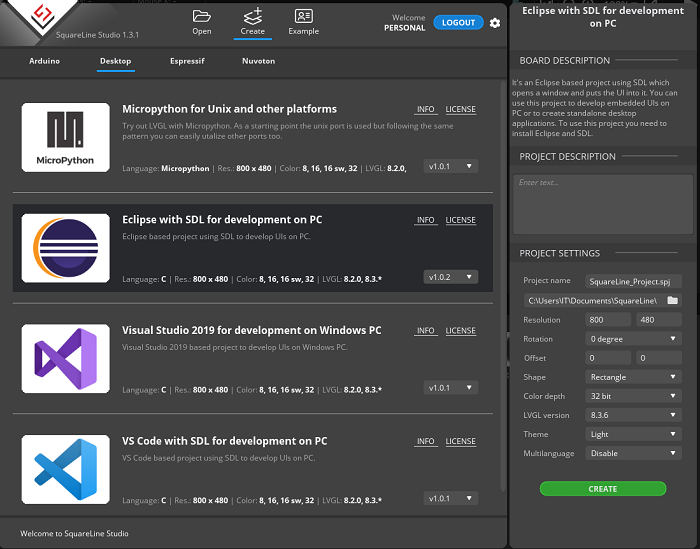Open the Rotation dropdown
The image size is (700, 549).
click(x=633, y=339)
